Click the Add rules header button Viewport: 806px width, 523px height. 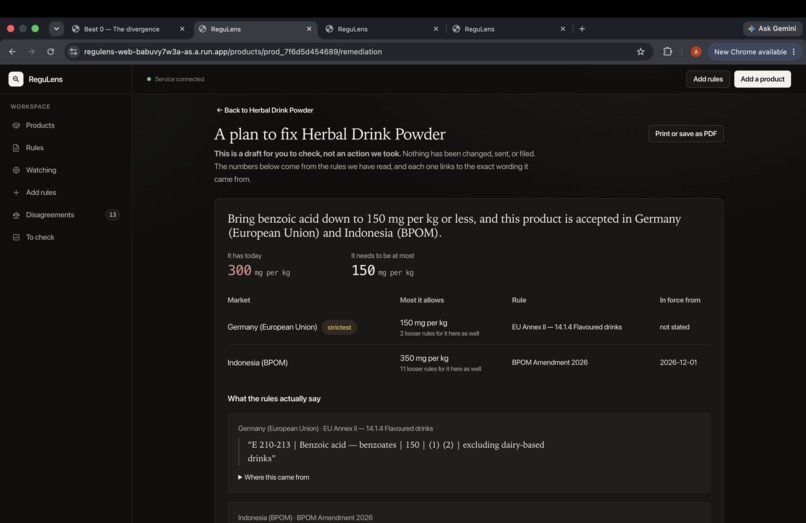(708, 79)
